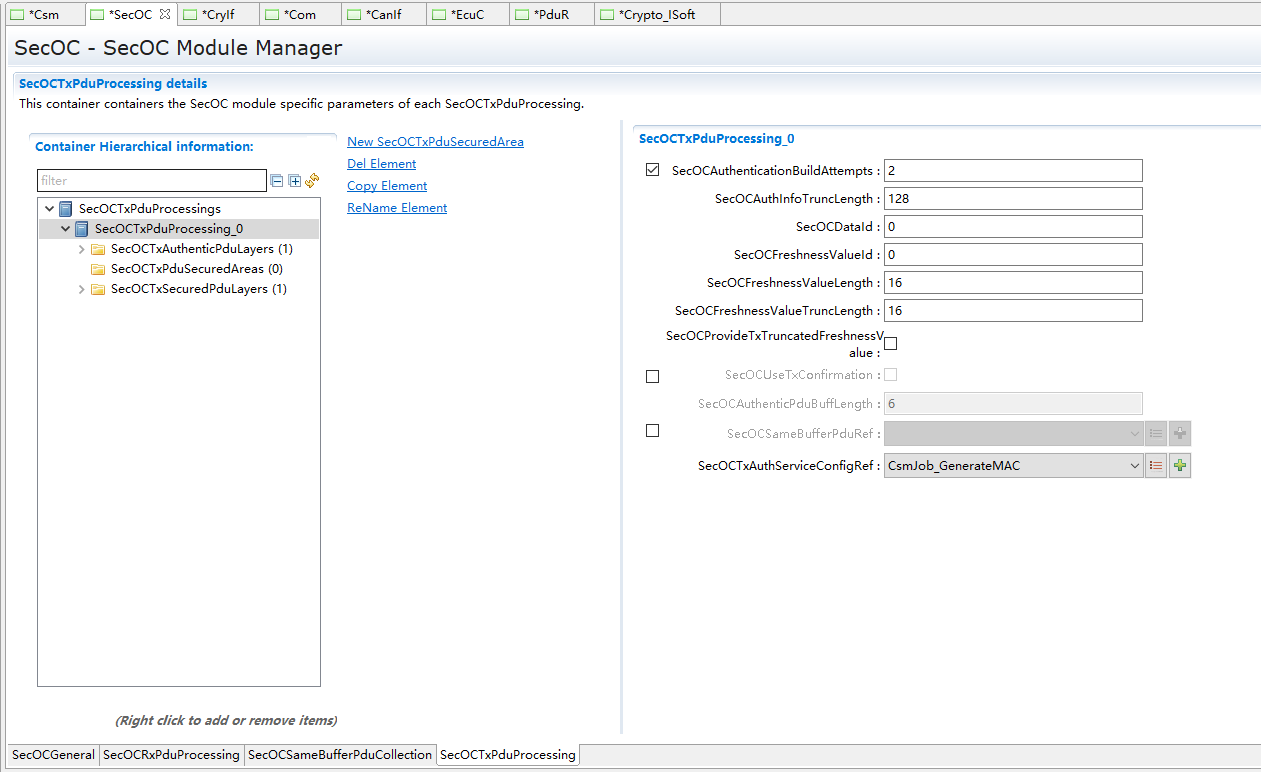Expand the SecOCTxAuthenticPduLayers tree node

82,249
